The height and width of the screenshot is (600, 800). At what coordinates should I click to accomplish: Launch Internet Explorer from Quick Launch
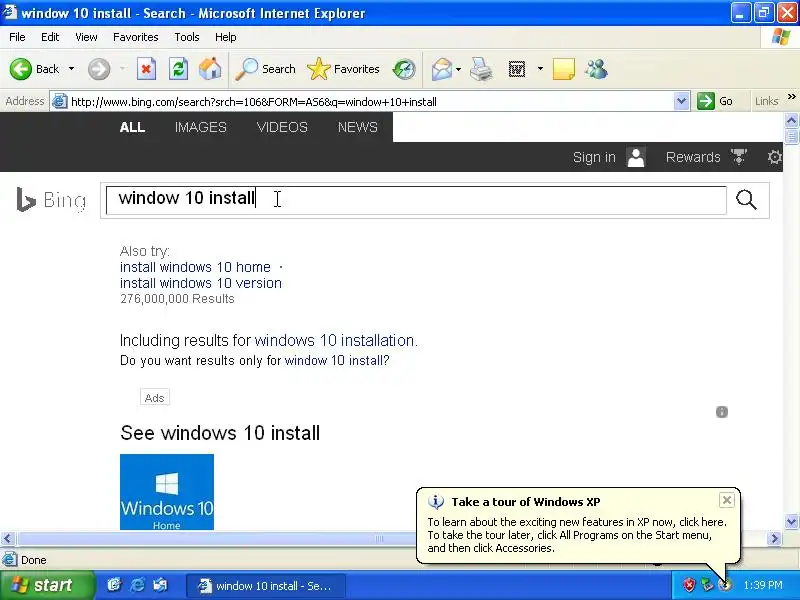(137, 585)
